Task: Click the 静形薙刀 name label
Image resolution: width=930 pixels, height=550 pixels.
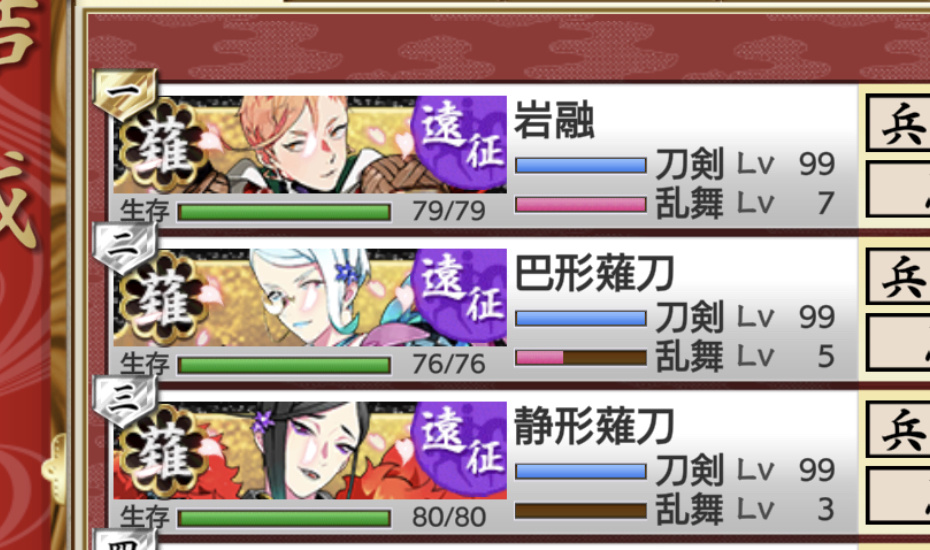Action: [x=594, y=426]
